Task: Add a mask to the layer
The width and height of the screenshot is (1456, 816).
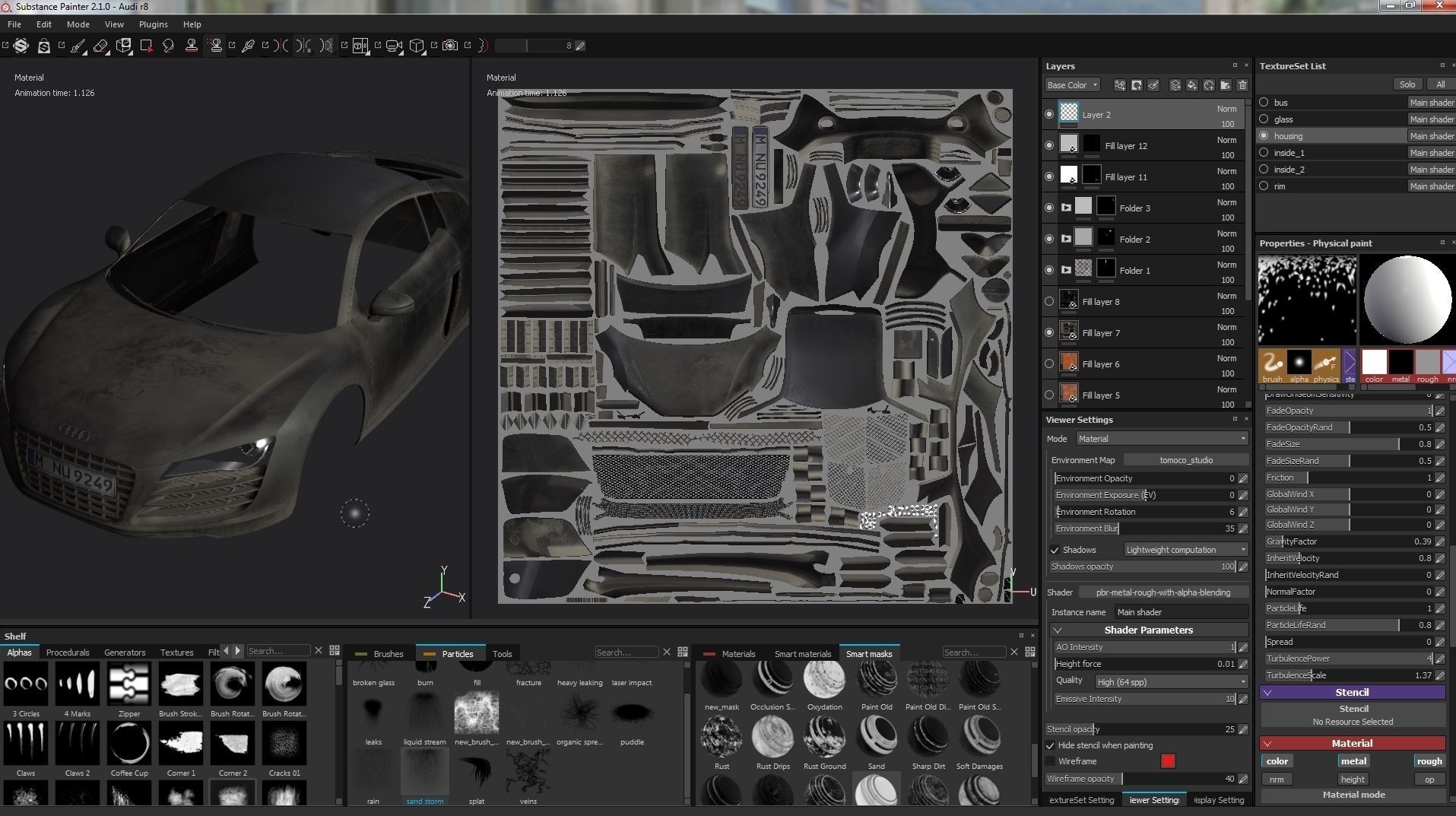Action: [x=1137, y=85]
